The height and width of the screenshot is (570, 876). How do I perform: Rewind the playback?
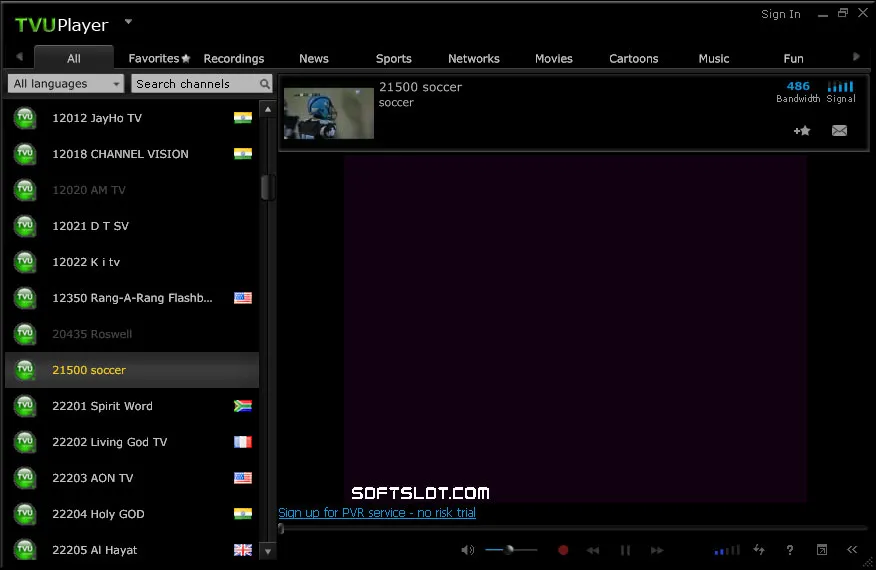pyautogui.click(x=593, y=550)
